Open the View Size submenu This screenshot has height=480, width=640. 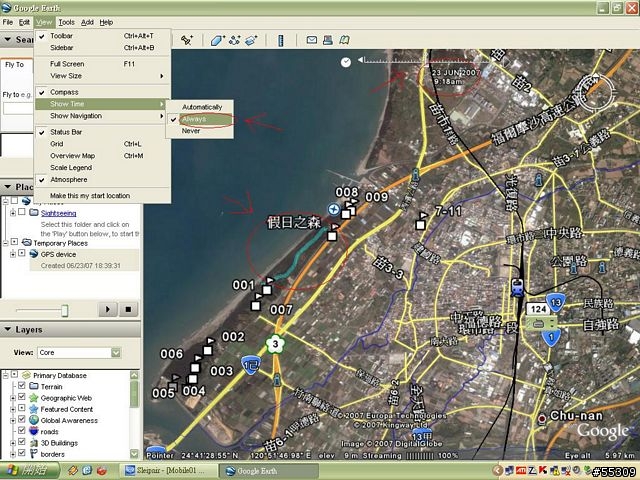pyautogui.click(x=102, y=76)
